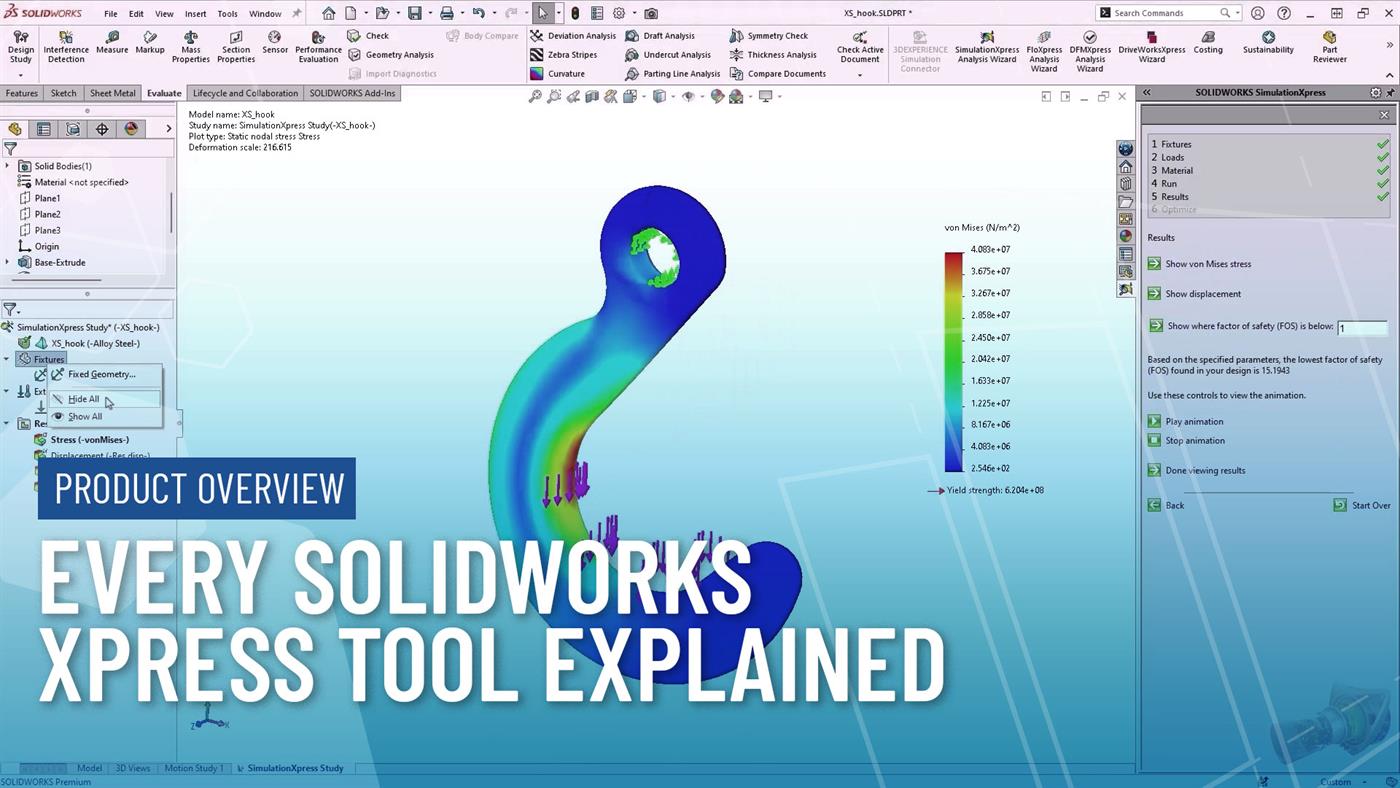Viewport: 1400px width, 788px height.
Task: Expand the Base-Extrude feature
Action: (8, 262)
